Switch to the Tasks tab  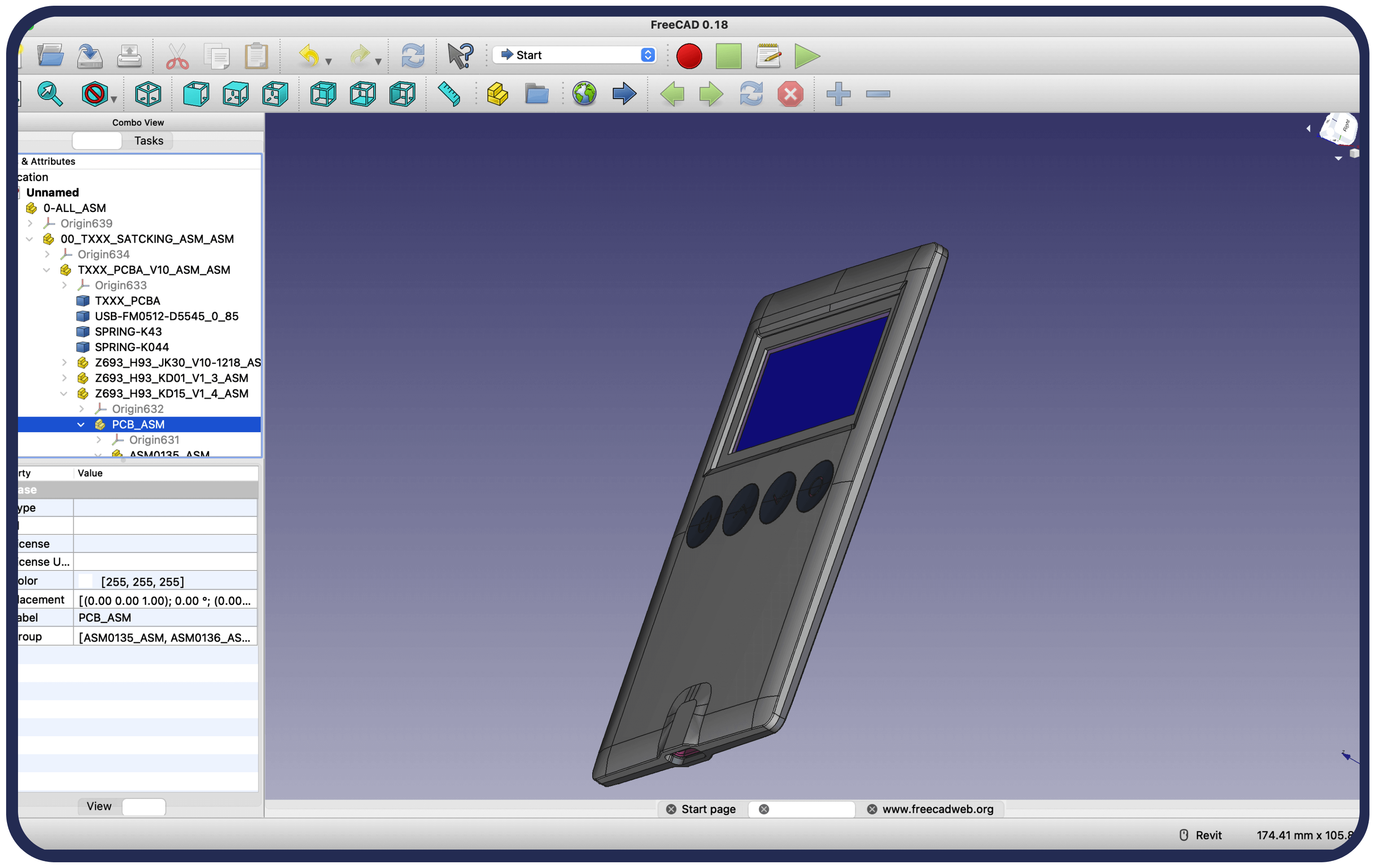point(149,140)
